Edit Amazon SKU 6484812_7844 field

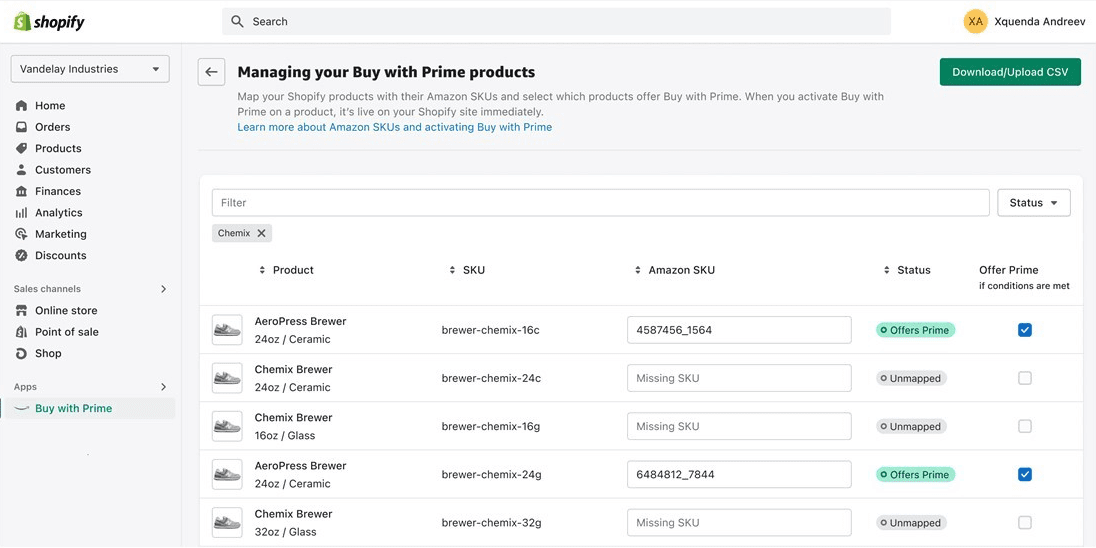point(740,475)
